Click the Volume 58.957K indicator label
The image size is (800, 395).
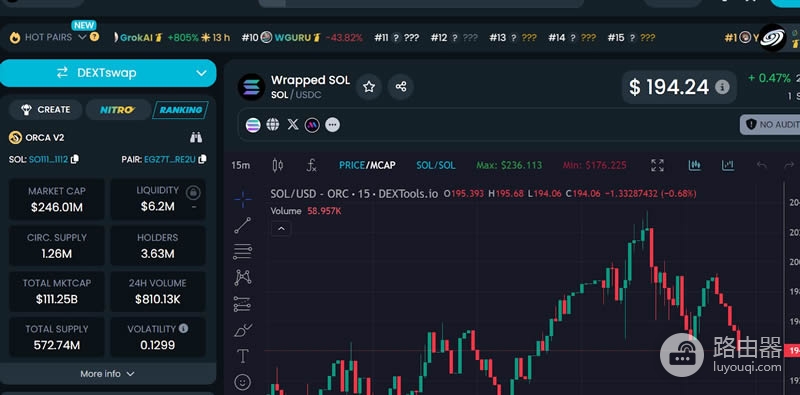coord(306,211)
